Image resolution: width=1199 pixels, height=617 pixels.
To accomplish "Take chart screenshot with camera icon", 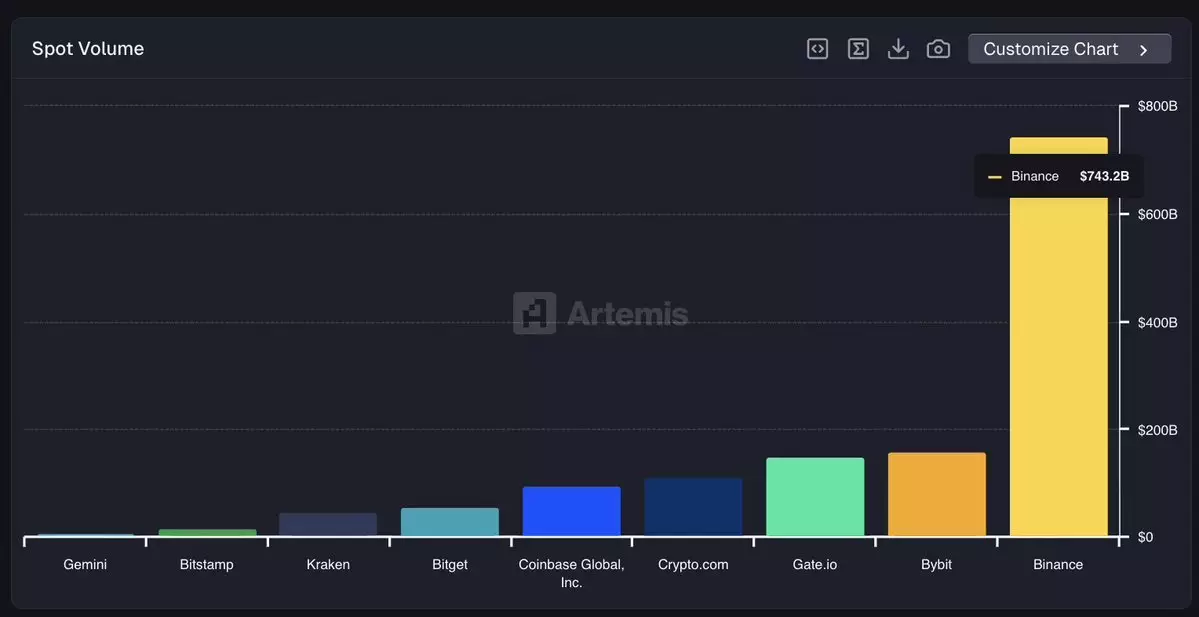I will [x=938, y=49].
